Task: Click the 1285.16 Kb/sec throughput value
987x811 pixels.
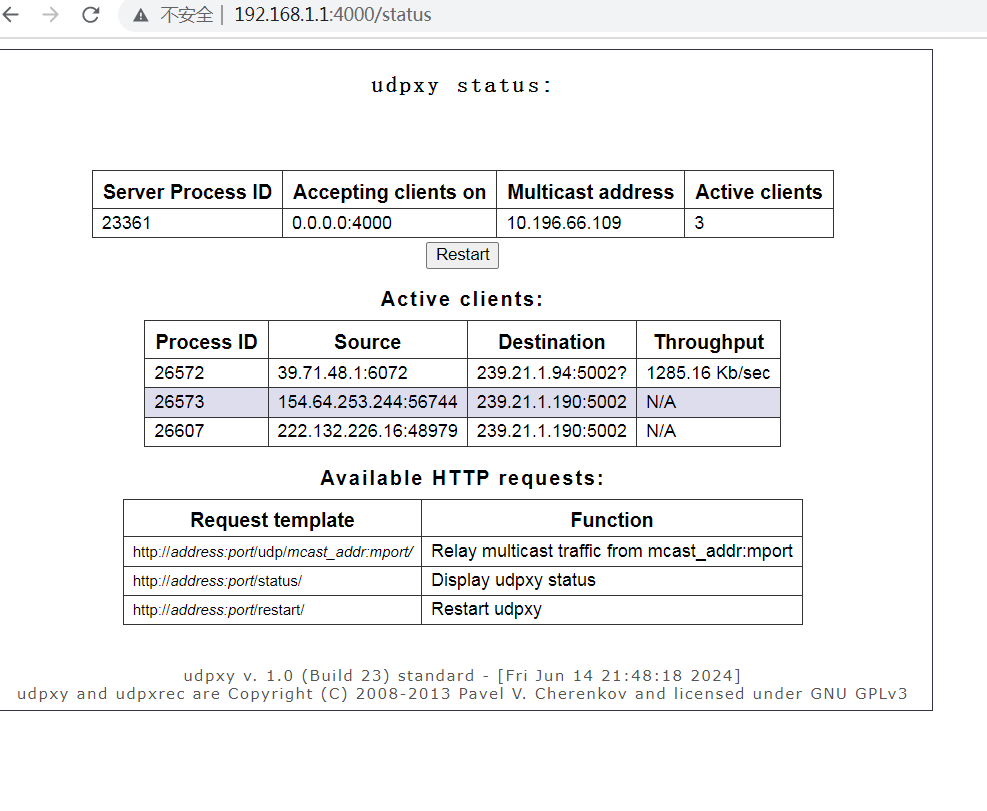Action: point(708,374)
